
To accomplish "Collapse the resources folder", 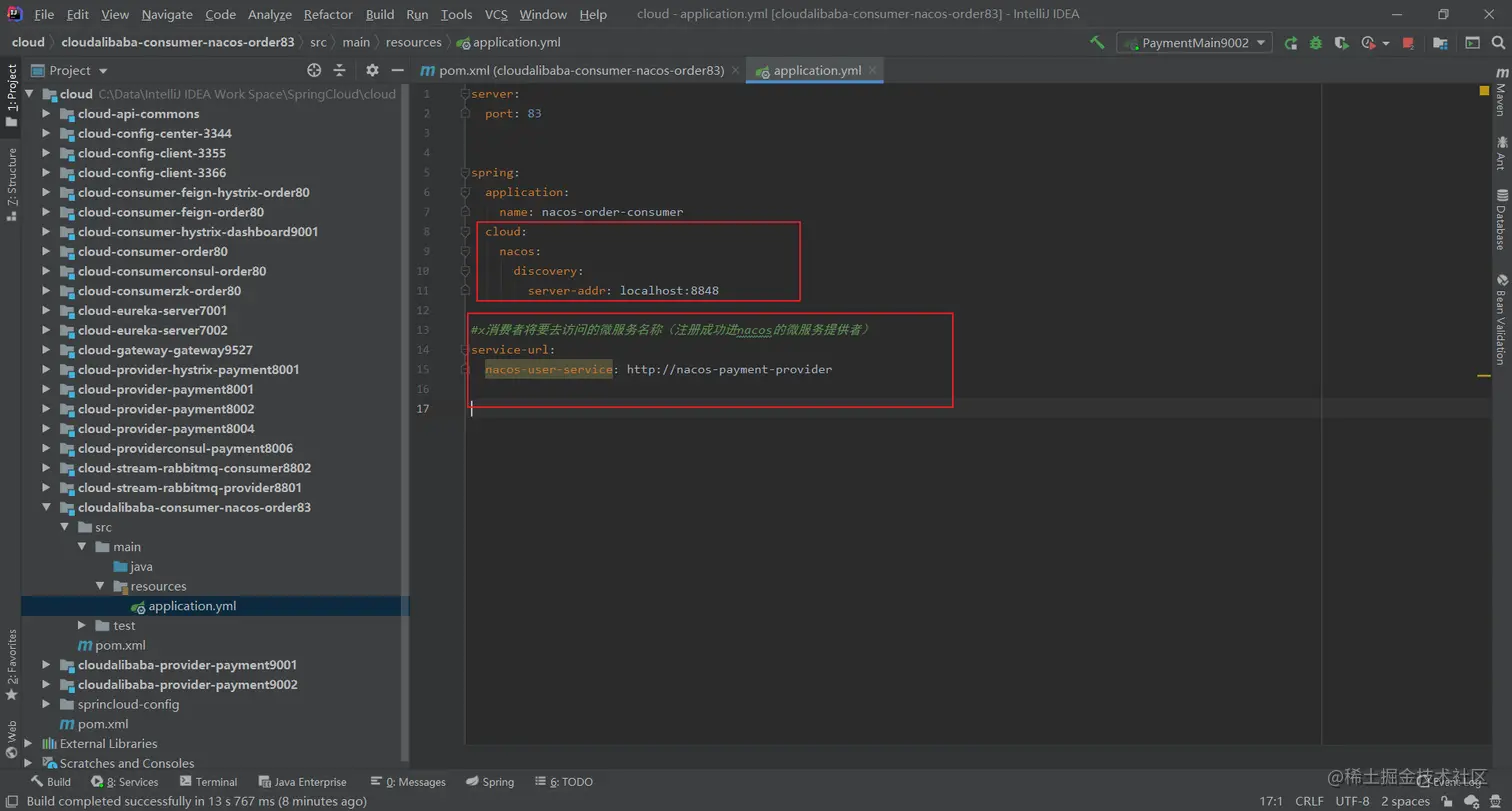I will 100,586.
